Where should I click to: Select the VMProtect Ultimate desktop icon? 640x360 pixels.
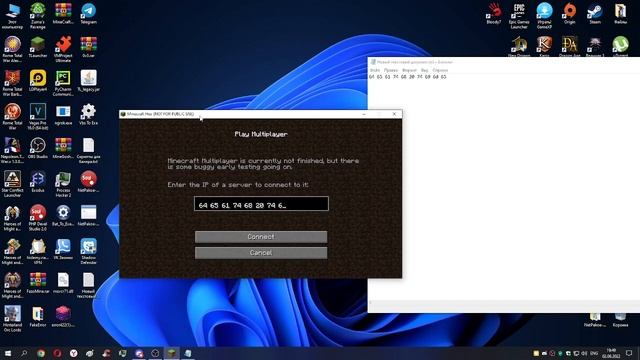coord(63,49)
